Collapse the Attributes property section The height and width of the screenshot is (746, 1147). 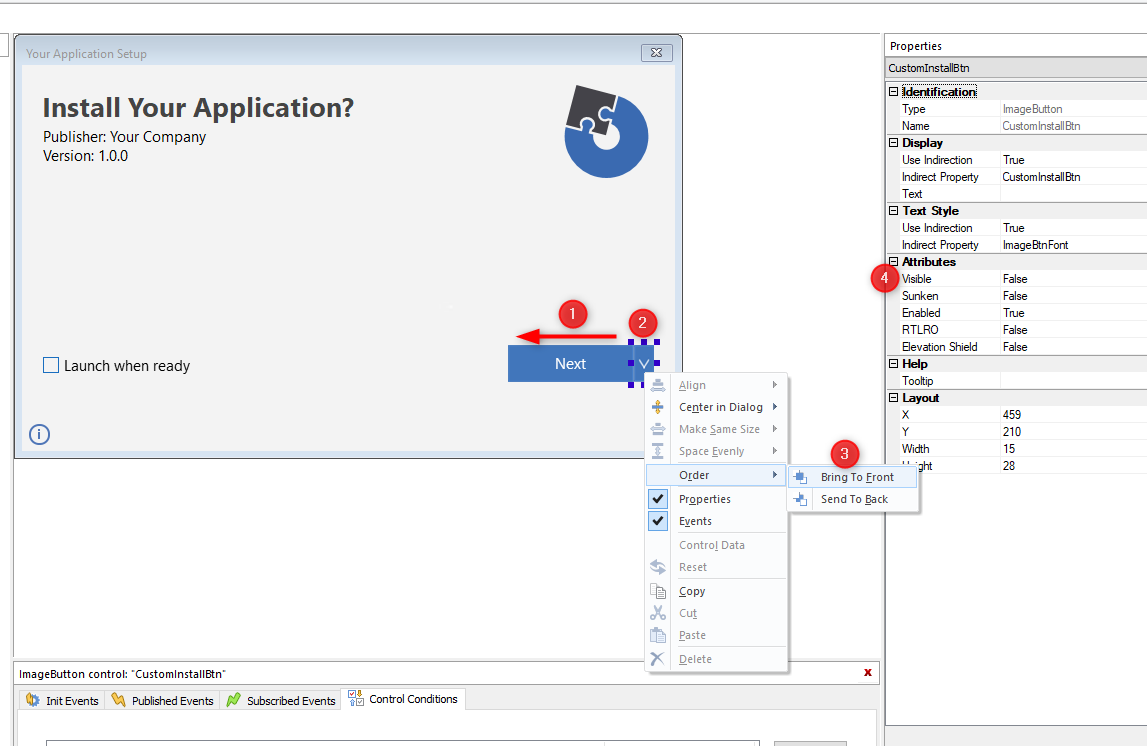(x=893, y=262)
